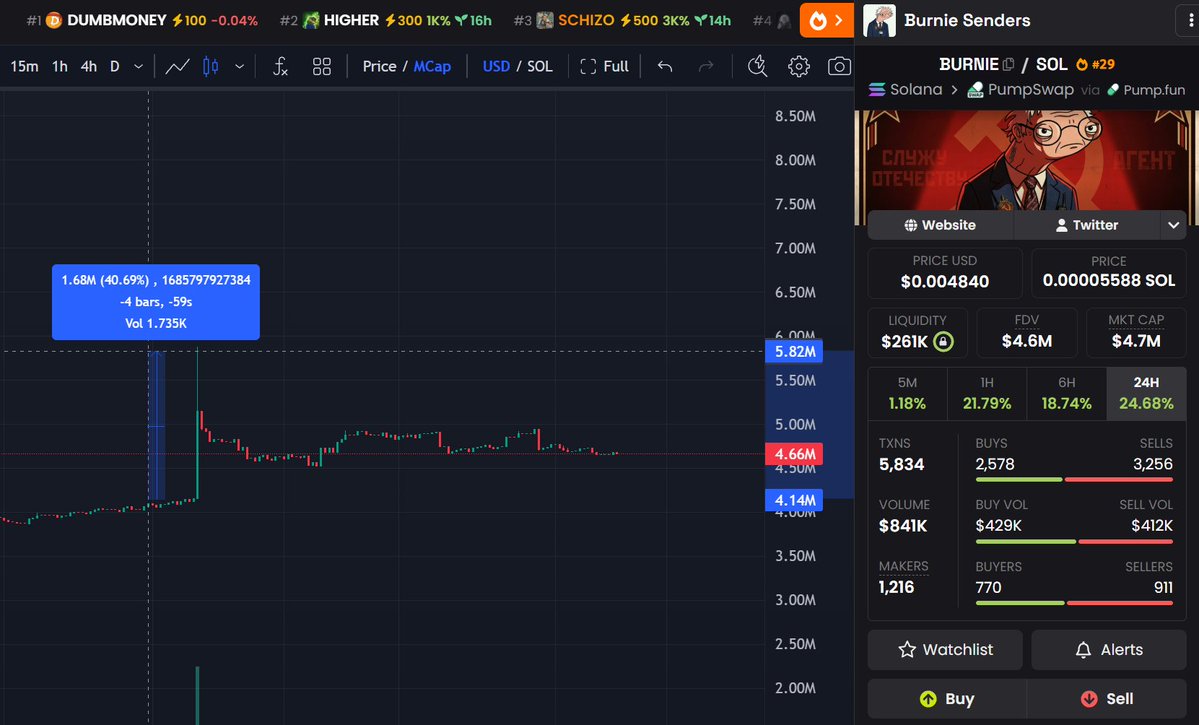
Task: Open chart settings gear
Action: [x=798, y=67]
